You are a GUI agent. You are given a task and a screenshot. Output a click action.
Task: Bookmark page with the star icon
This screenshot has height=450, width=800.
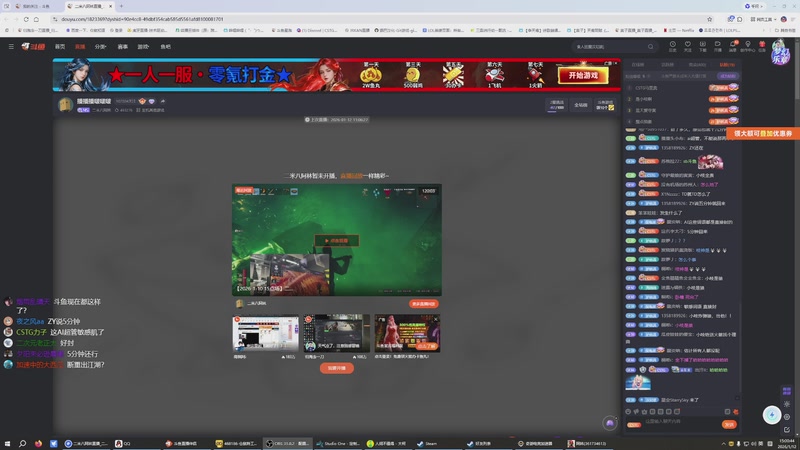coord(709,19)
